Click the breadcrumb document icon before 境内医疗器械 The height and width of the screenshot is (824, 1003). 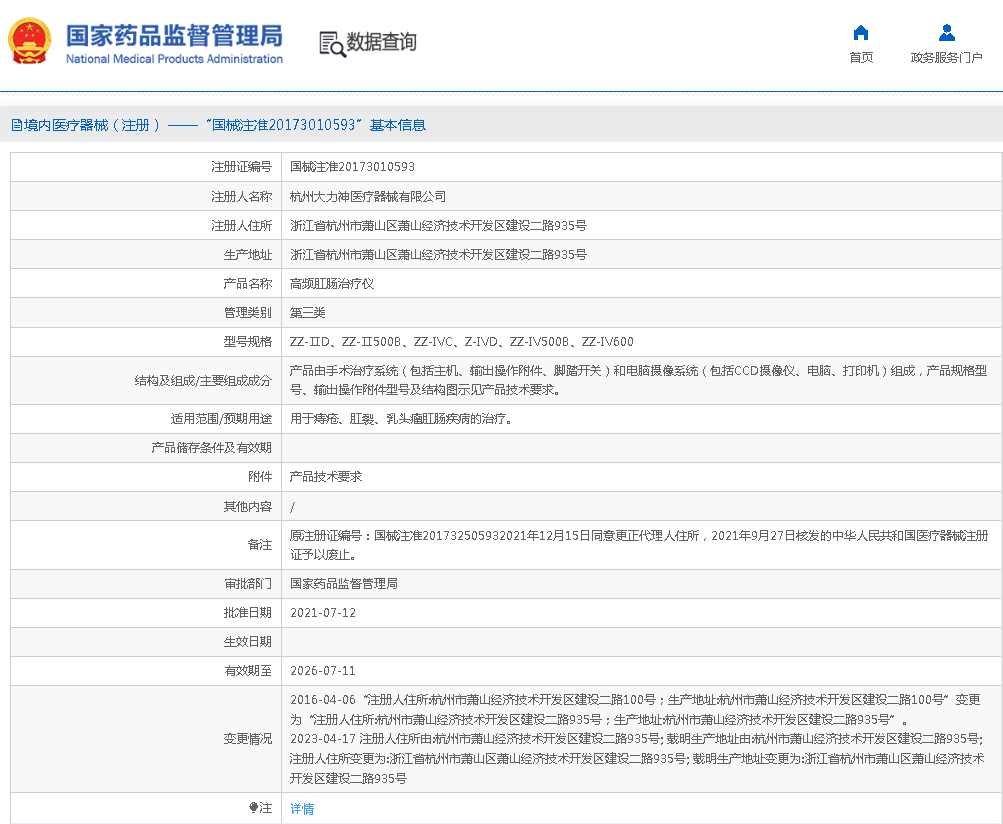pyautogui.click(x=16, y=125)
